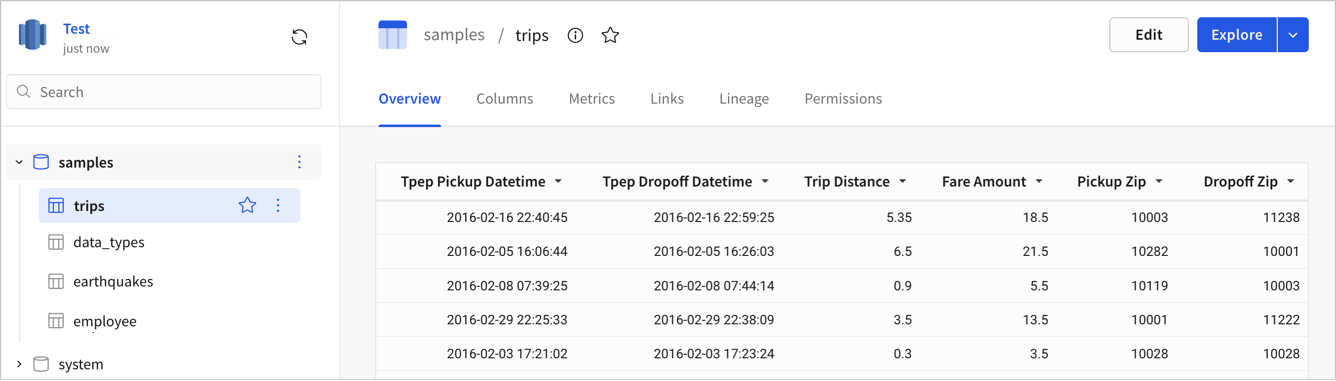This screenshot has width=1336, height=381.
Task: Focus the Search input field
Action: (164, 92)
